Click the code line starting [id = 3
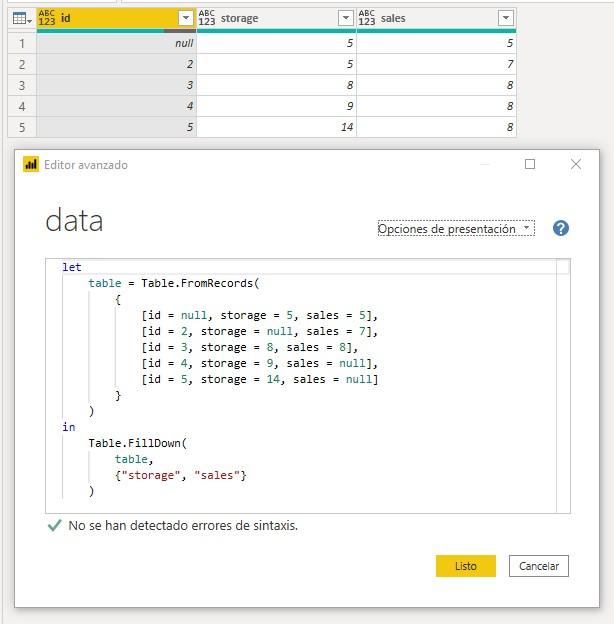The width and height of the screenshot is (614, 624). tap(249, 347)
